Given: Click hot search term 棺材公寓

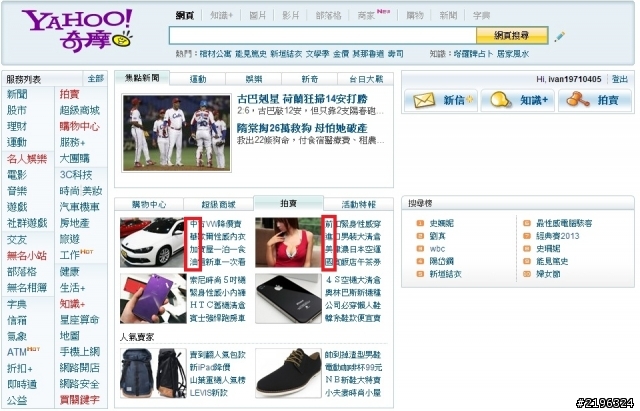Looking at the screenshot, I should [215, 54].
